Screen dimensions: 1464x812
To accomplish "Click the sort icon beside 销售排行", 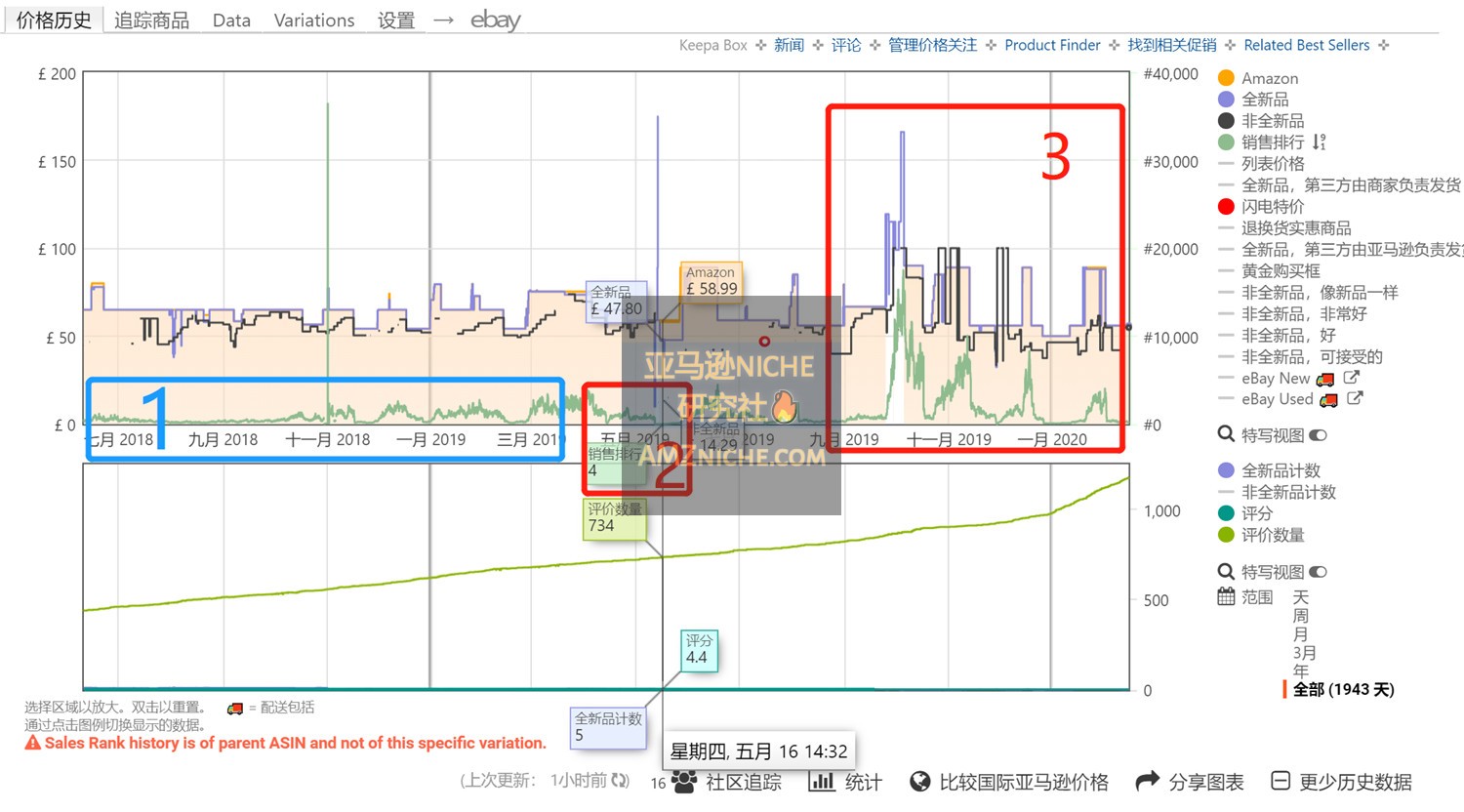I will 1319,142.
